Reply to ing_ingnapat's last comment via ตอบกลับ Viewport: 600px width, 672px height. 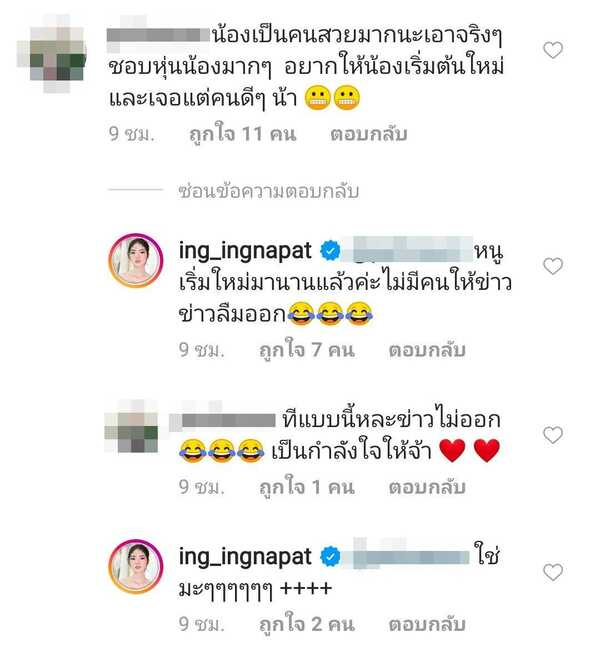click(x=427, y=624)
